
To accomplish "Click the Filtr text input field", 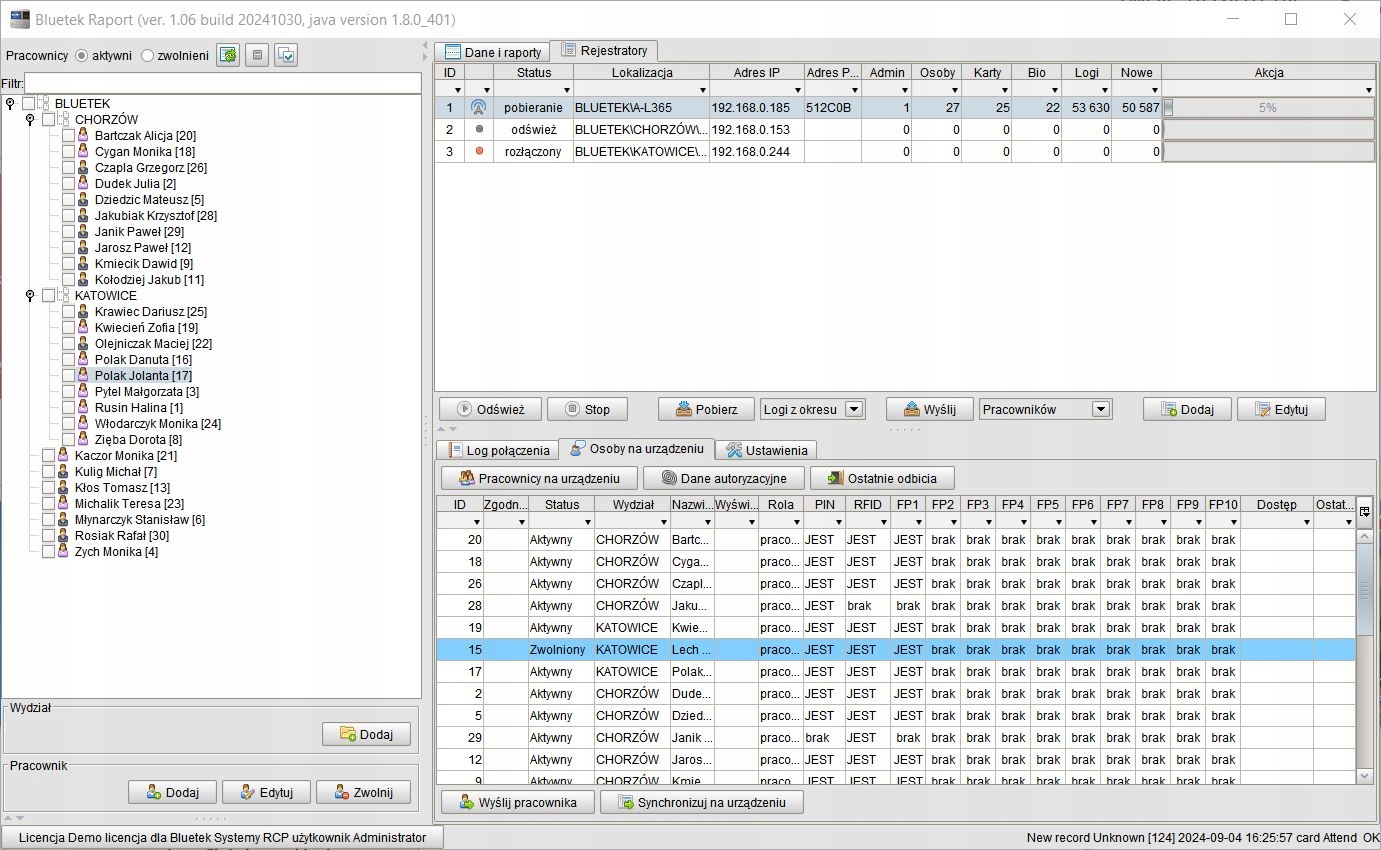I will (x=222, y=84).
